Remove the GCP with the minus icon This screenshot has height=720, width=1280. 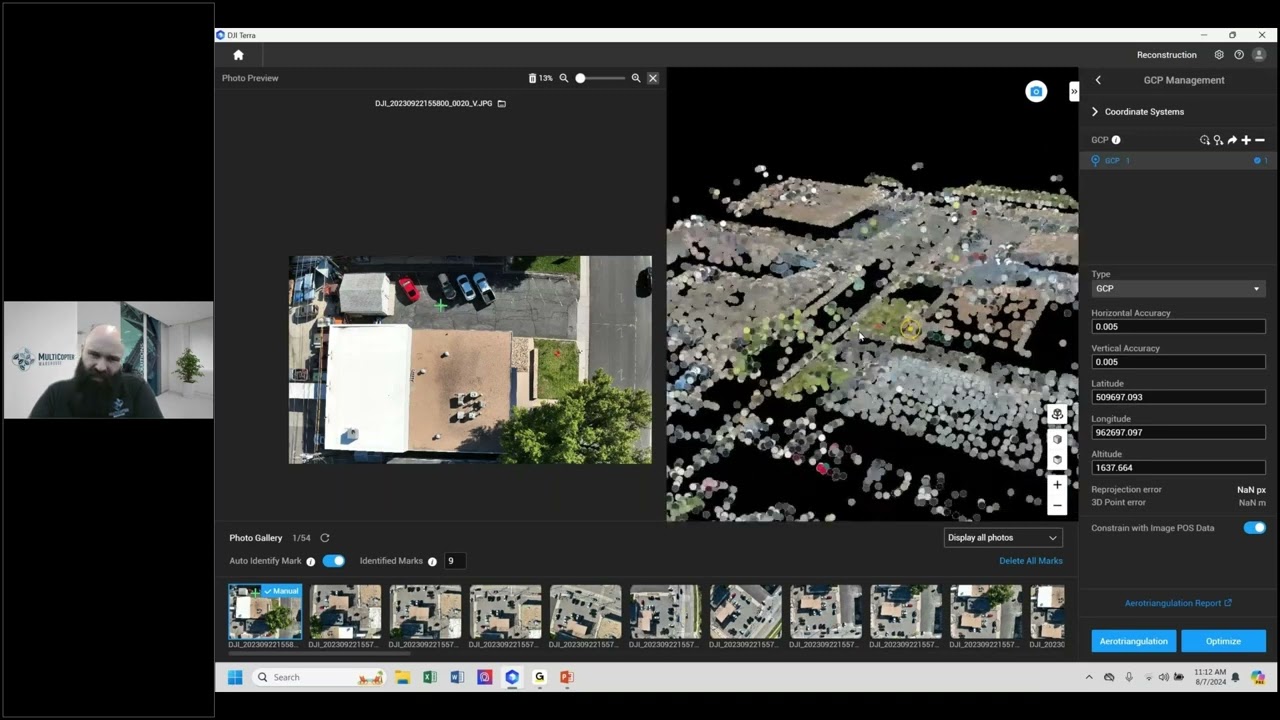[1260, 140]
